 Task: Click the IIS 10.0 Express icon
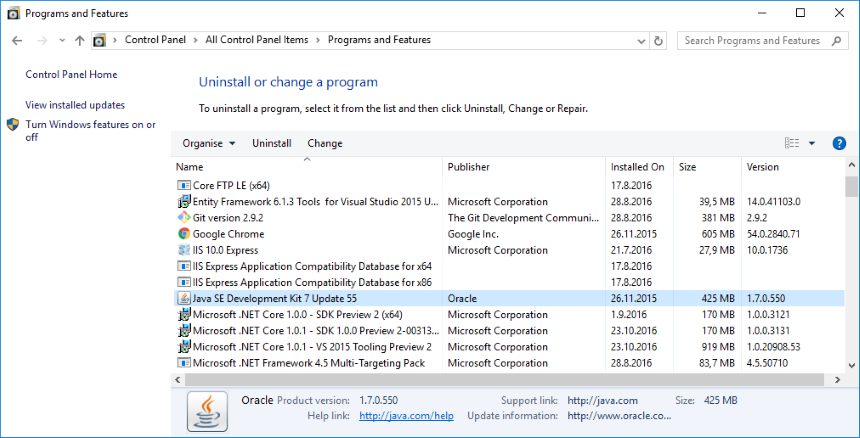pyautogui.click(x=184, y=250)
